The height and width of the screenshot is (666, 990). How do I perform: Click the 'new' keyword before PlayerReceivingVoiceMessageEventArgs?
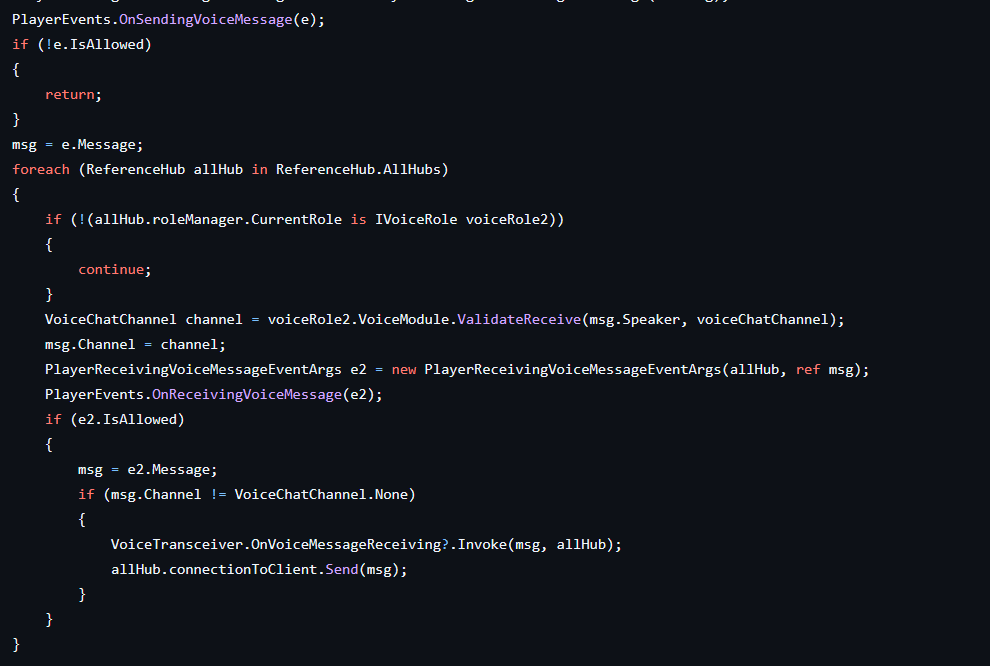[x=404, y=370]
